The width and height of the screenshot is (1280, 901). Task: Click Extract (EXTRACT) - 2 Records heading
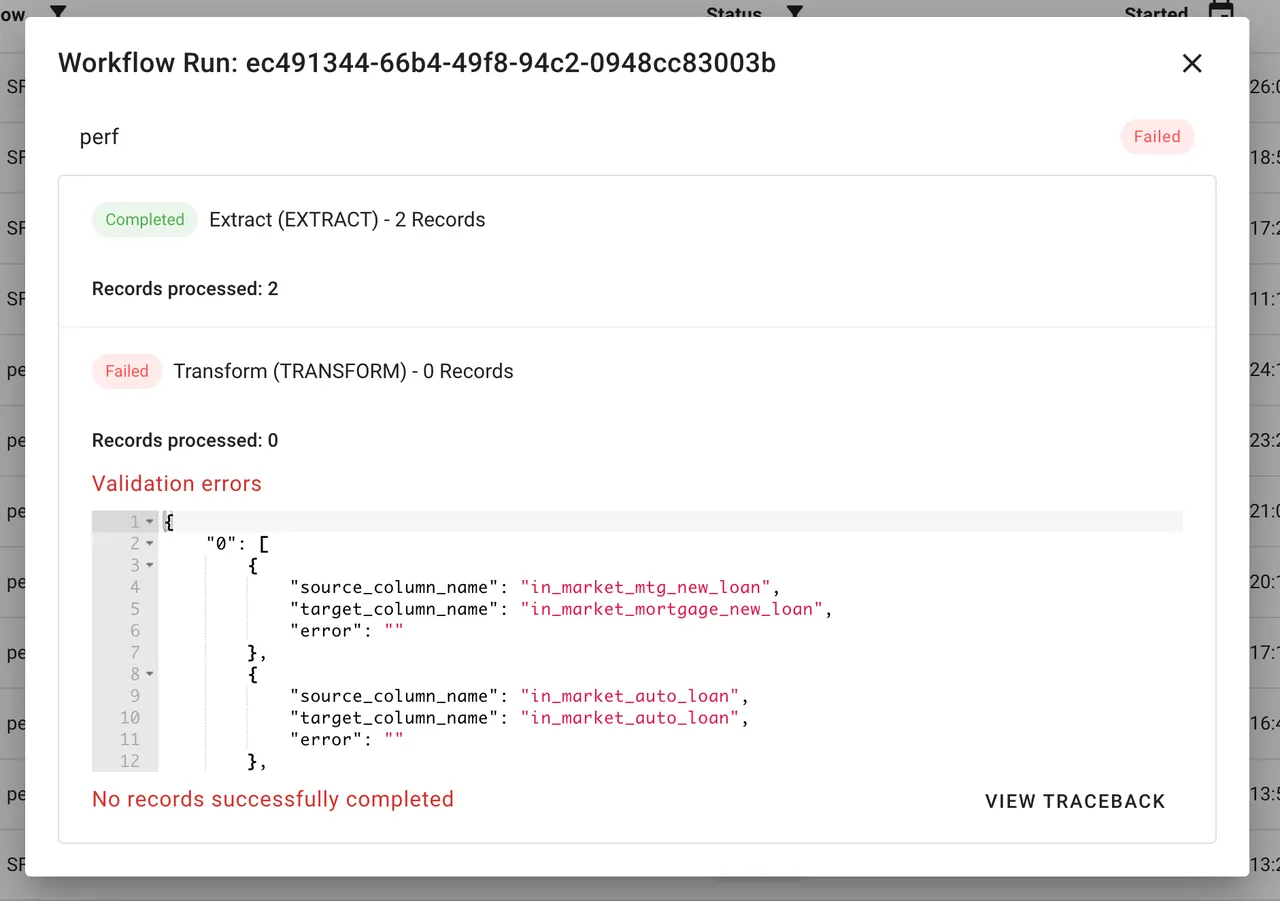pyautogui.click(x=347, y=220)
